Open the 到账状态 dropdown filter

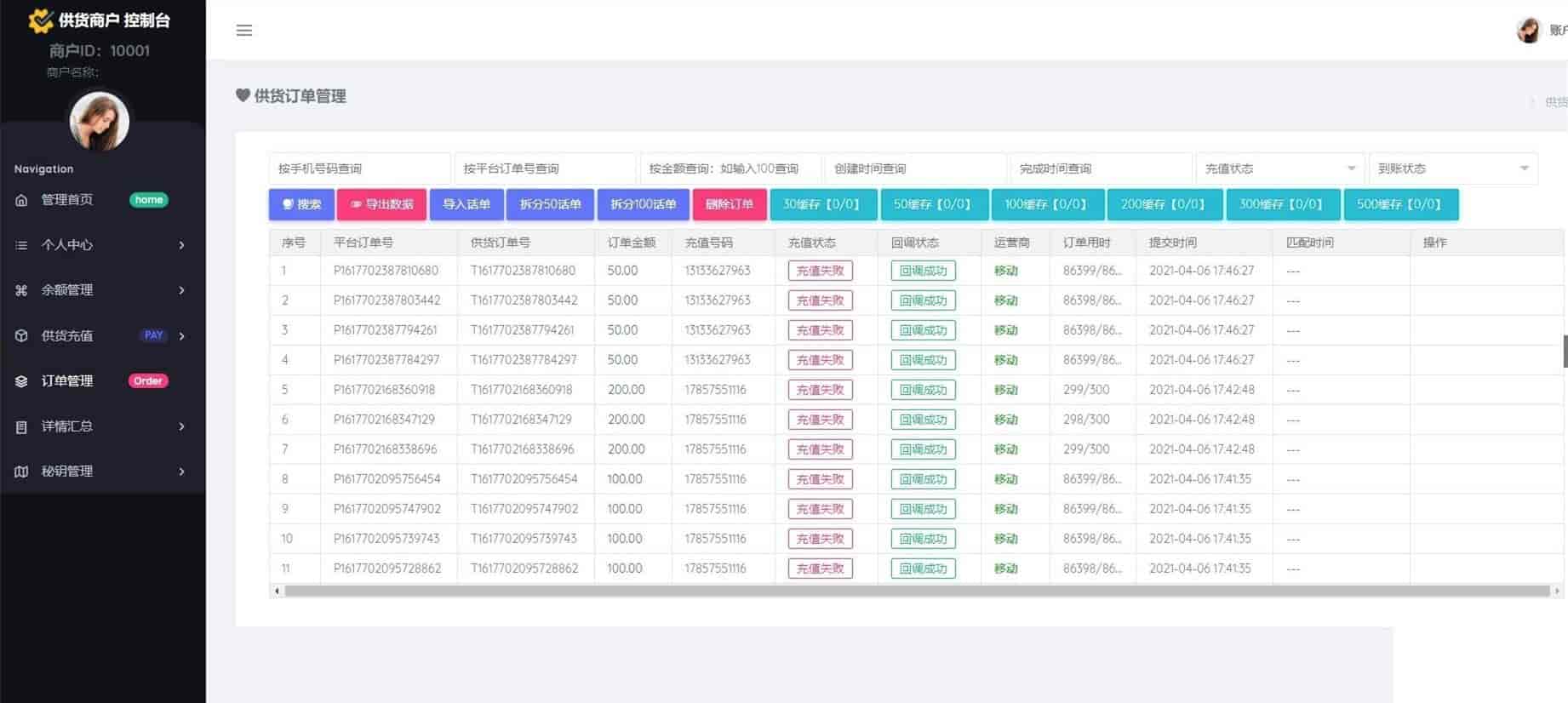click(x=1452, y=169)
